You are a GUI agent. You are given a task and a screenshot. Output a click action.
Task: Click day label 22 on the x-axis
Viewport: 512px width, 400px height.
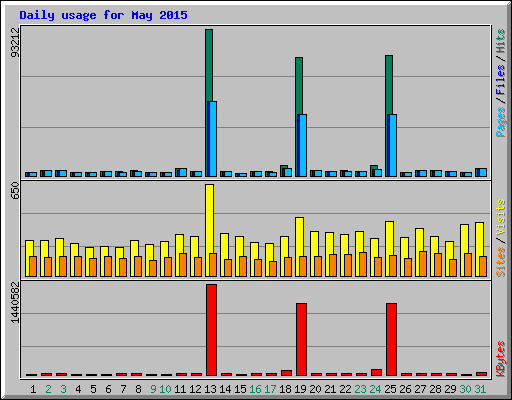(x=345, y=389)
